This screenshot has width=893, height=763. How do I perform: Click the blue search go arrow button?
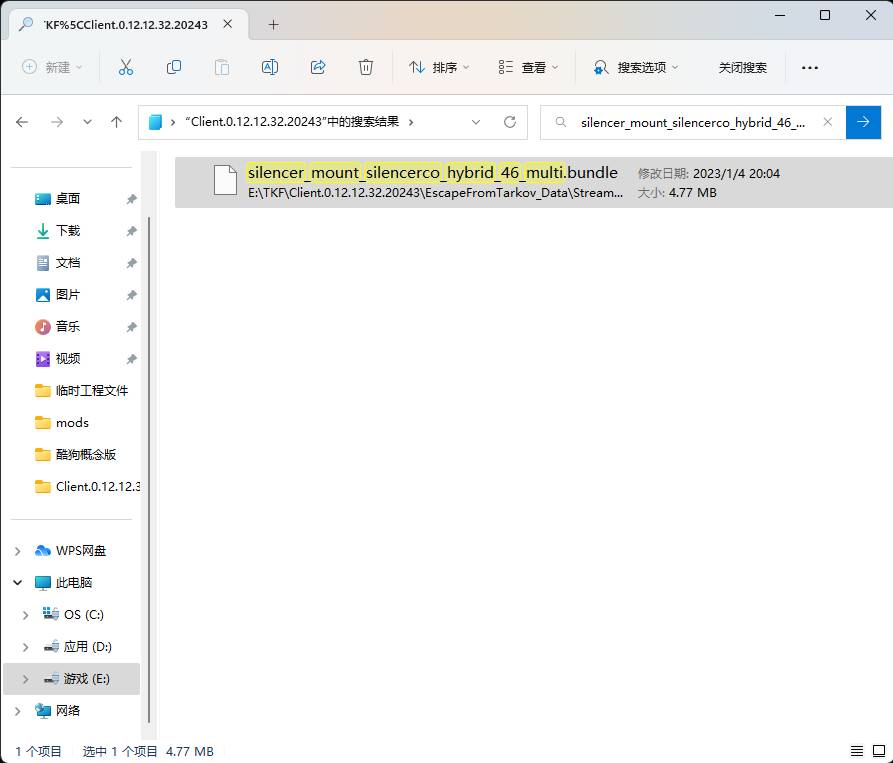[x=863, y=122]
